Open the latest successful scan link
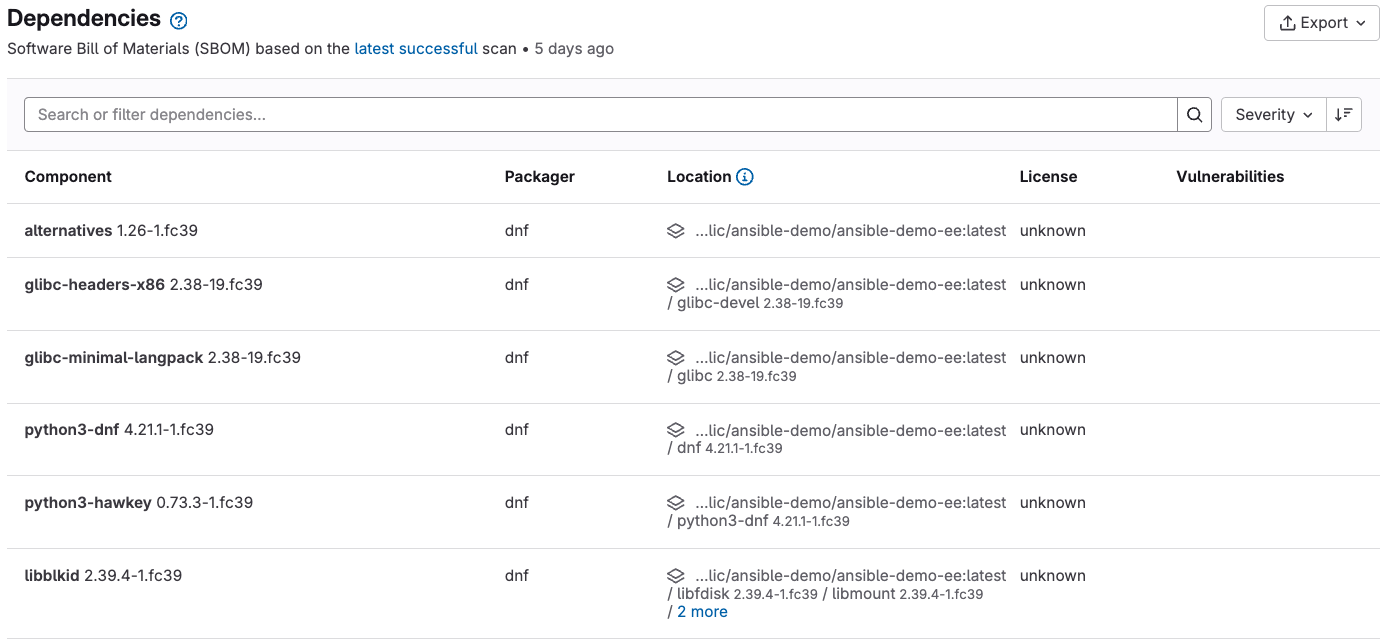 (416, 48)
